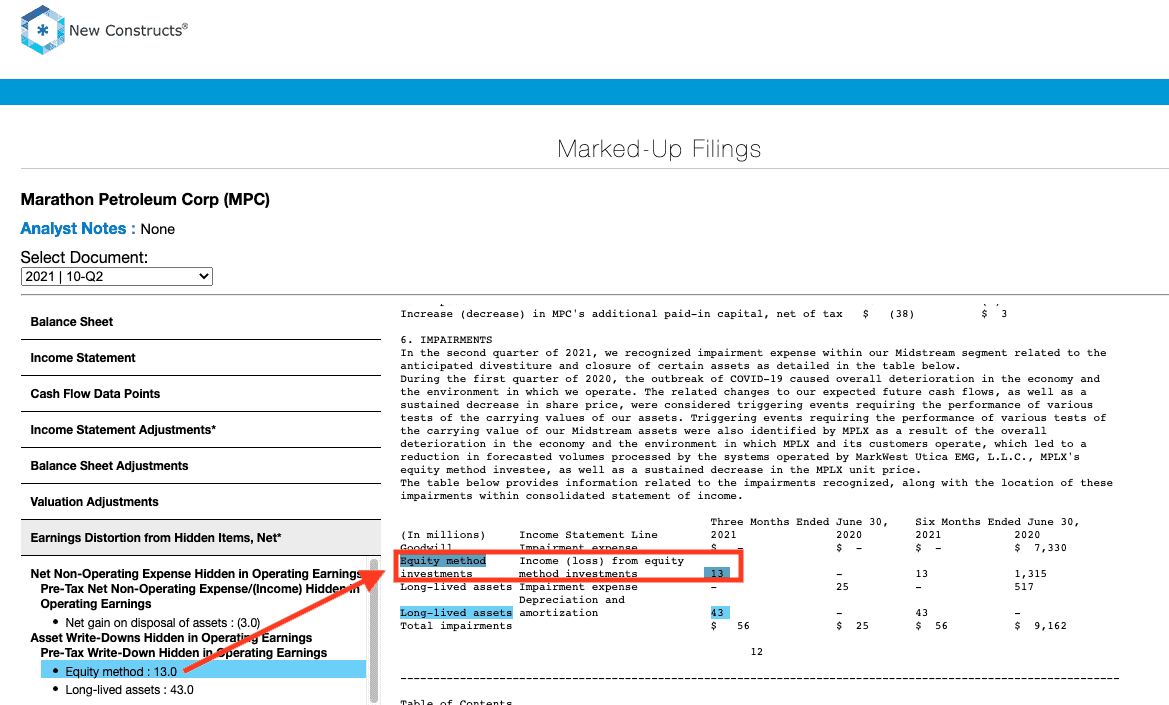Collapse Earnings Distortion from Hidden Items section
The image size is (1169, 705).
[x=201, y=538]
